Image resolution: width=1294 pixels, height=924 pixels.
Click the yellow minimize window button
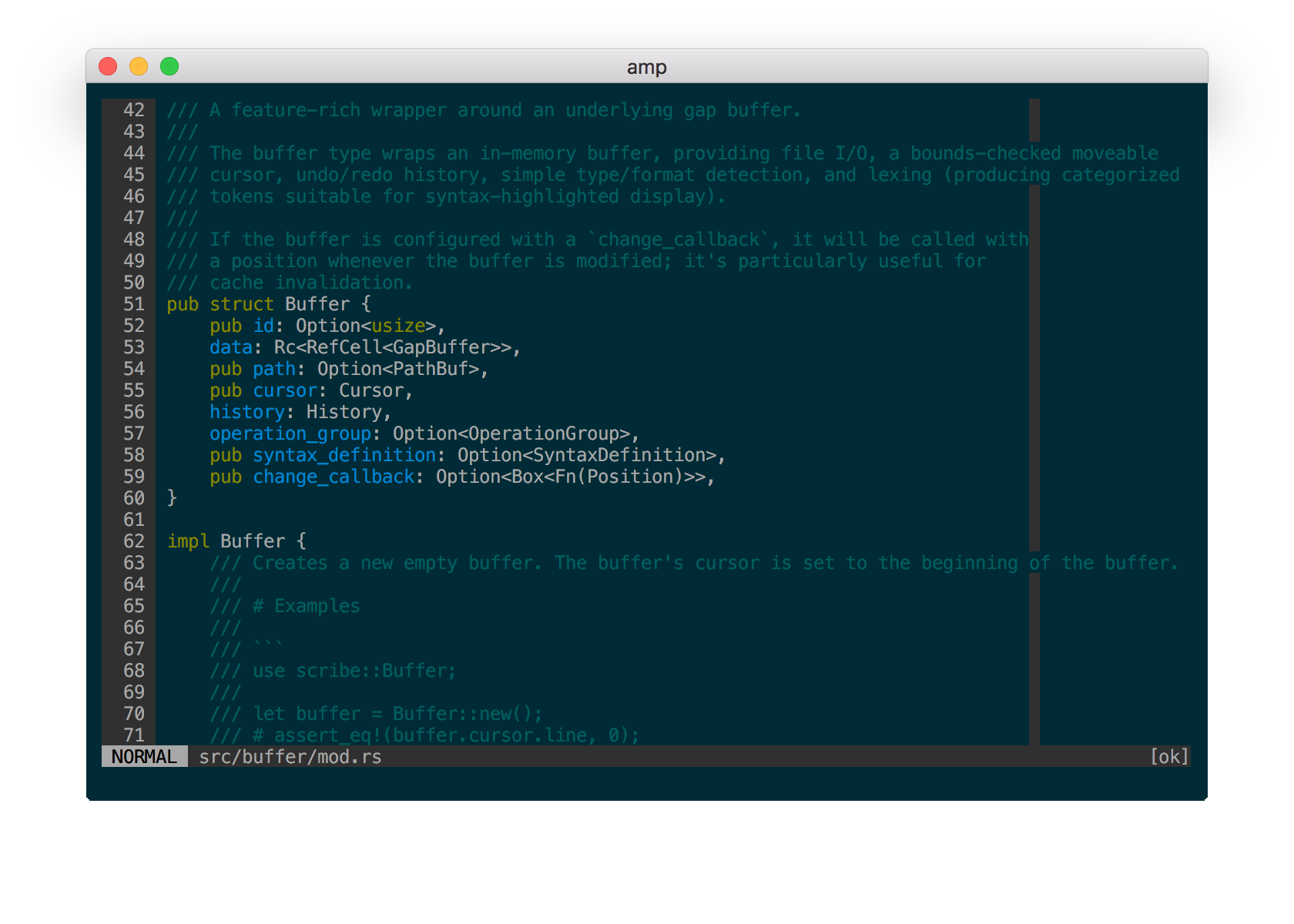pos(139,67)
